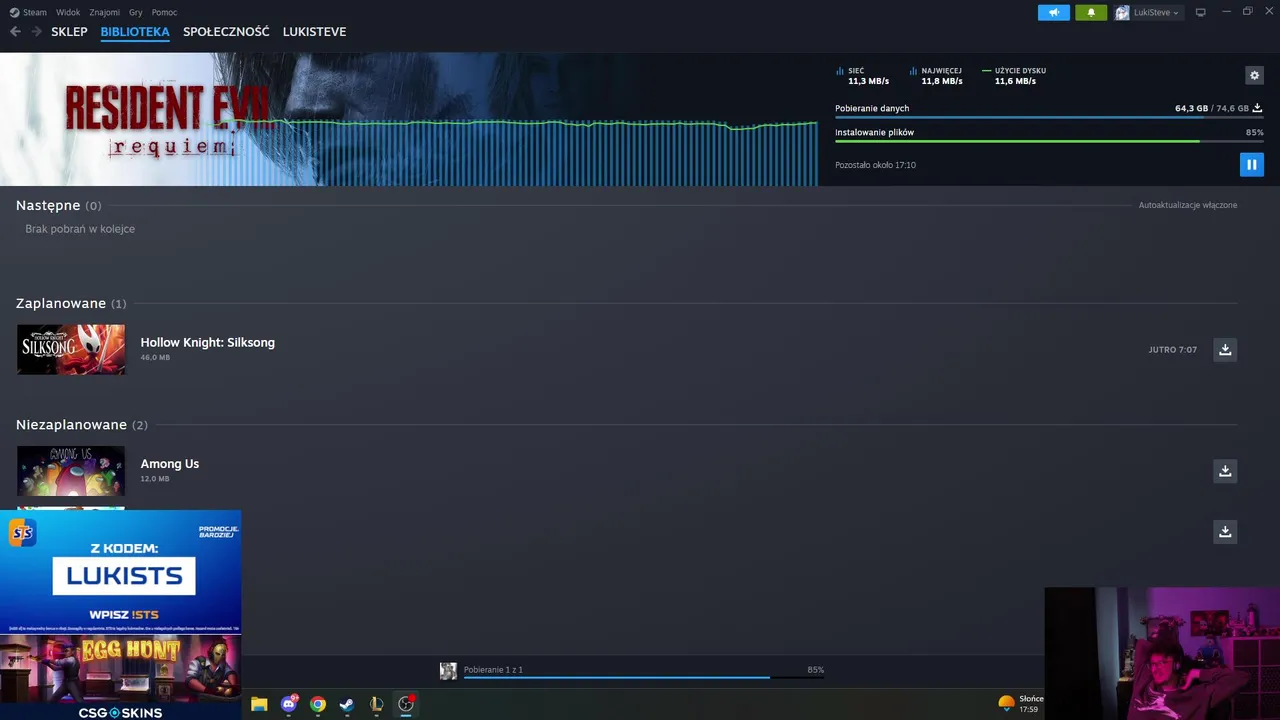The image size is (1280, 720).
Task: Open the LUKISTEVE profile tab
Action: [314, 32]
